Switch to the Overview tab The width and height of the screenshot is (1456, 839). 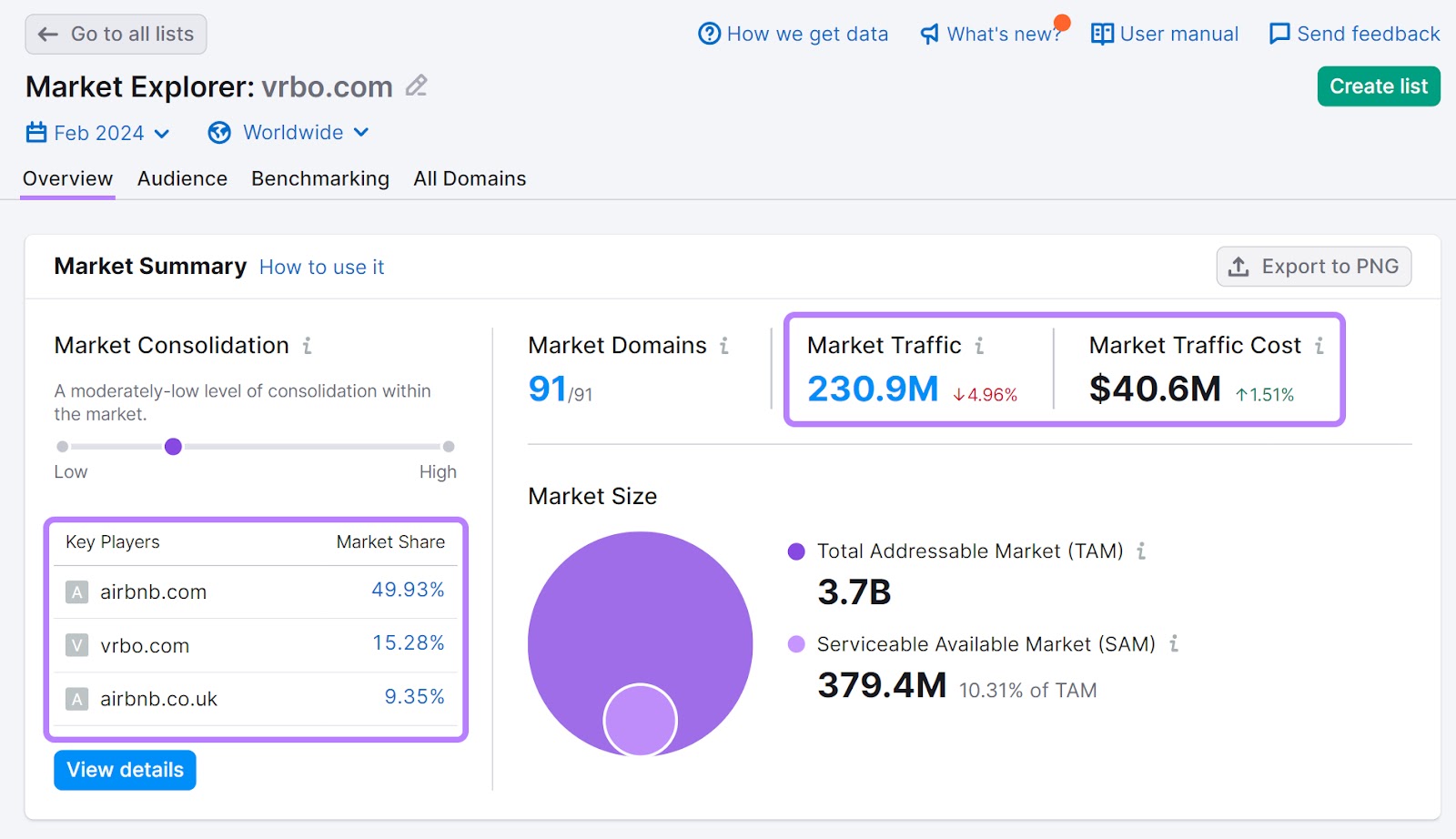[68, 178]
